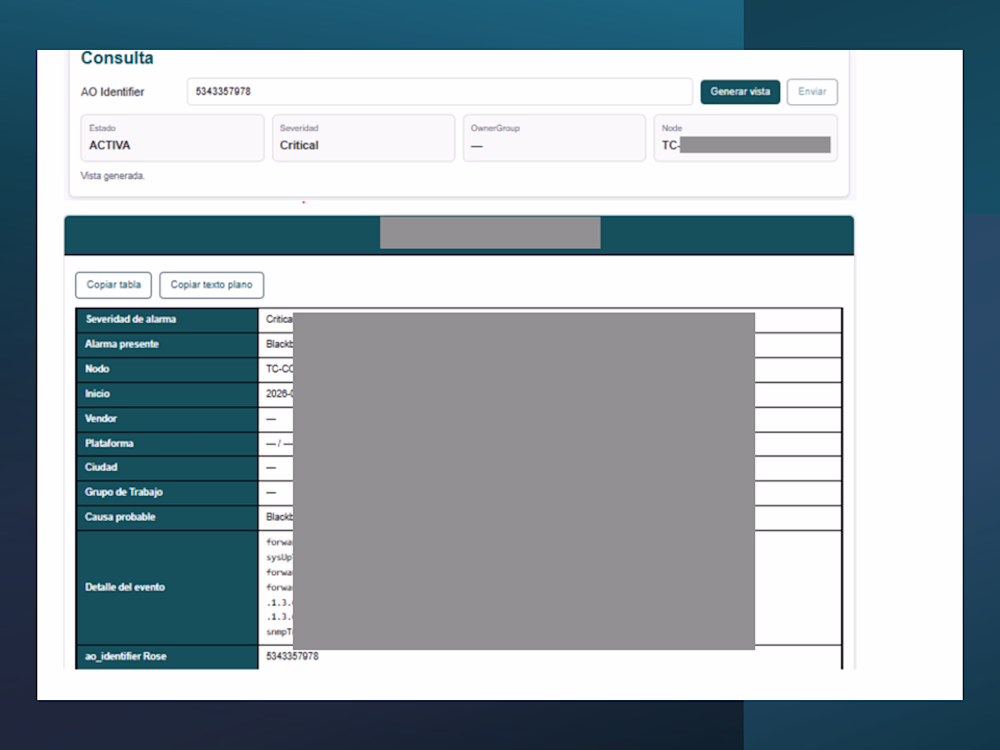Click the 'Causa probable' row header
The image size is (1000, 750).
tap(167, 517)
